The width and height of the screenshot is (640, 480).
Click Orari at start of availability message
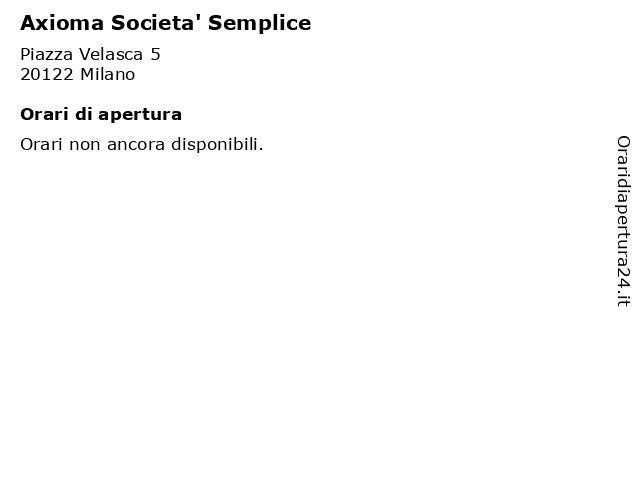pyautogui.click(x=41, y=144)
